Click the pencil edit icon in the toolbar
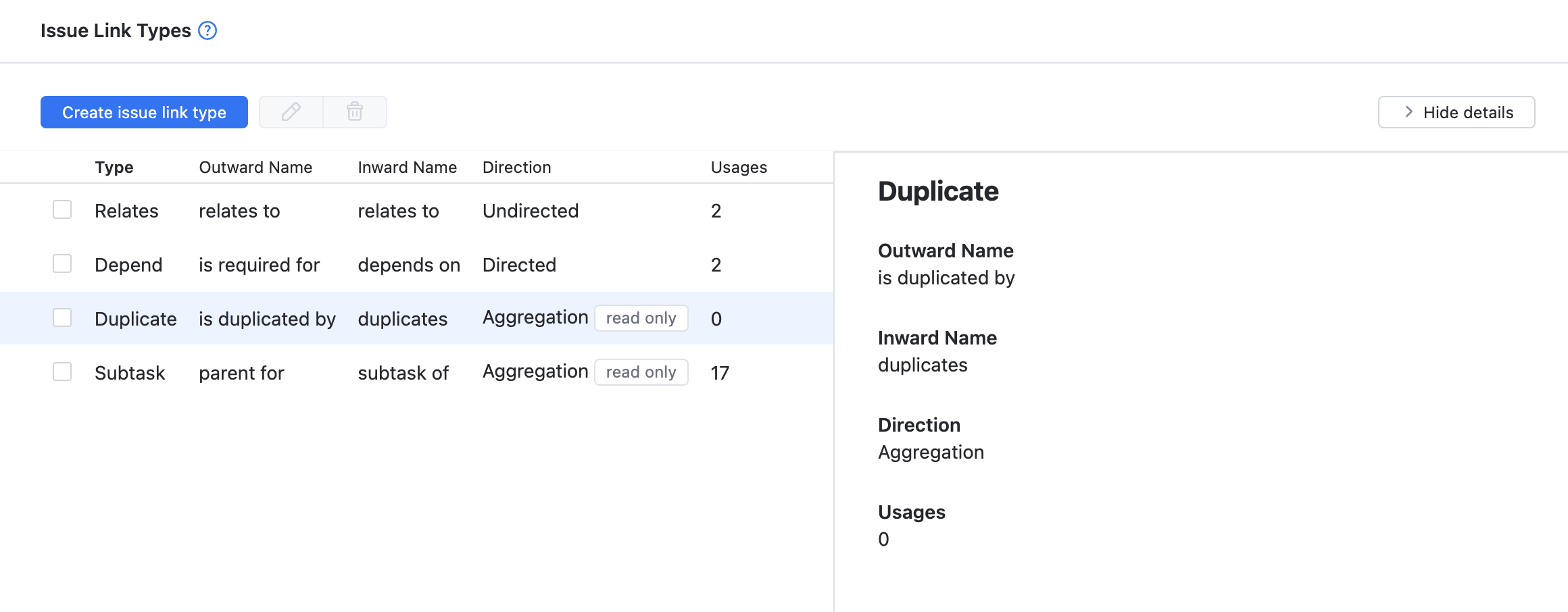Viewport: 1568px width, 612px height. pos(290,112)
